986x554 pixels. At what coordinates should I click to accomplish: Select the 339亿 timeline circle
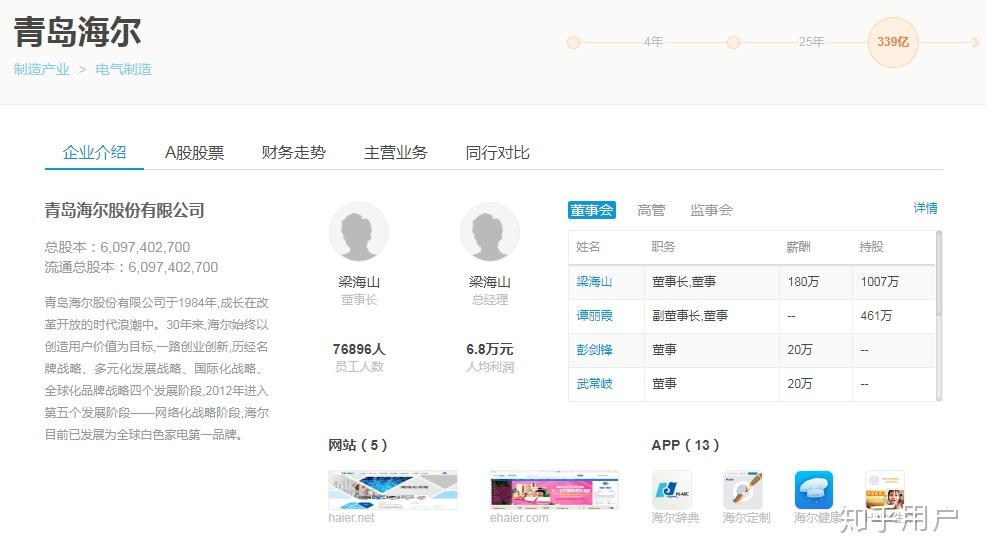tap(893, 42)
